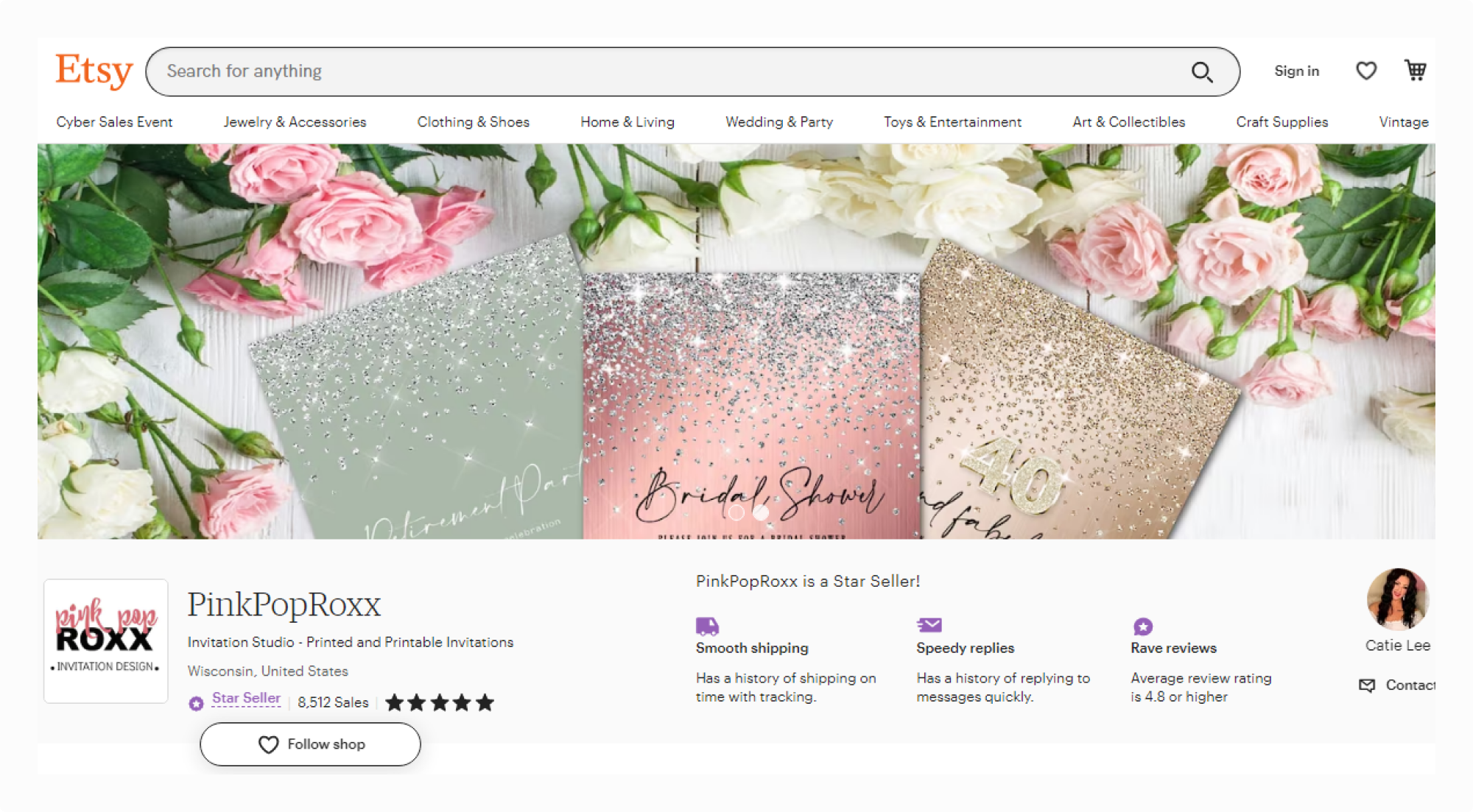Click the PinkPopRoxx shop title
Screen dimensions: 1473x812
(x=284, y=604)
